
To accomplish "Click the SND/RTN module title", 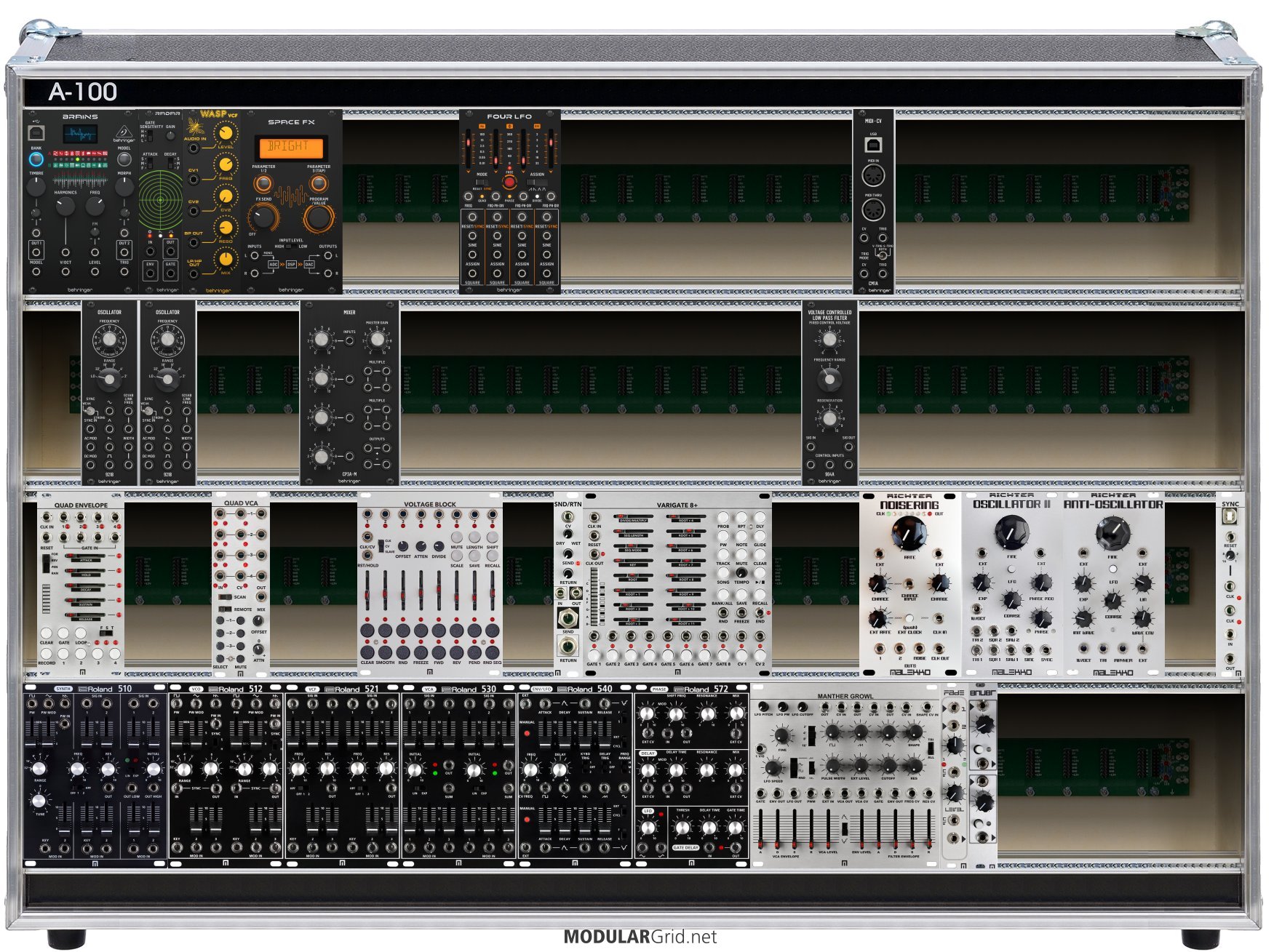I will (568, 504).
